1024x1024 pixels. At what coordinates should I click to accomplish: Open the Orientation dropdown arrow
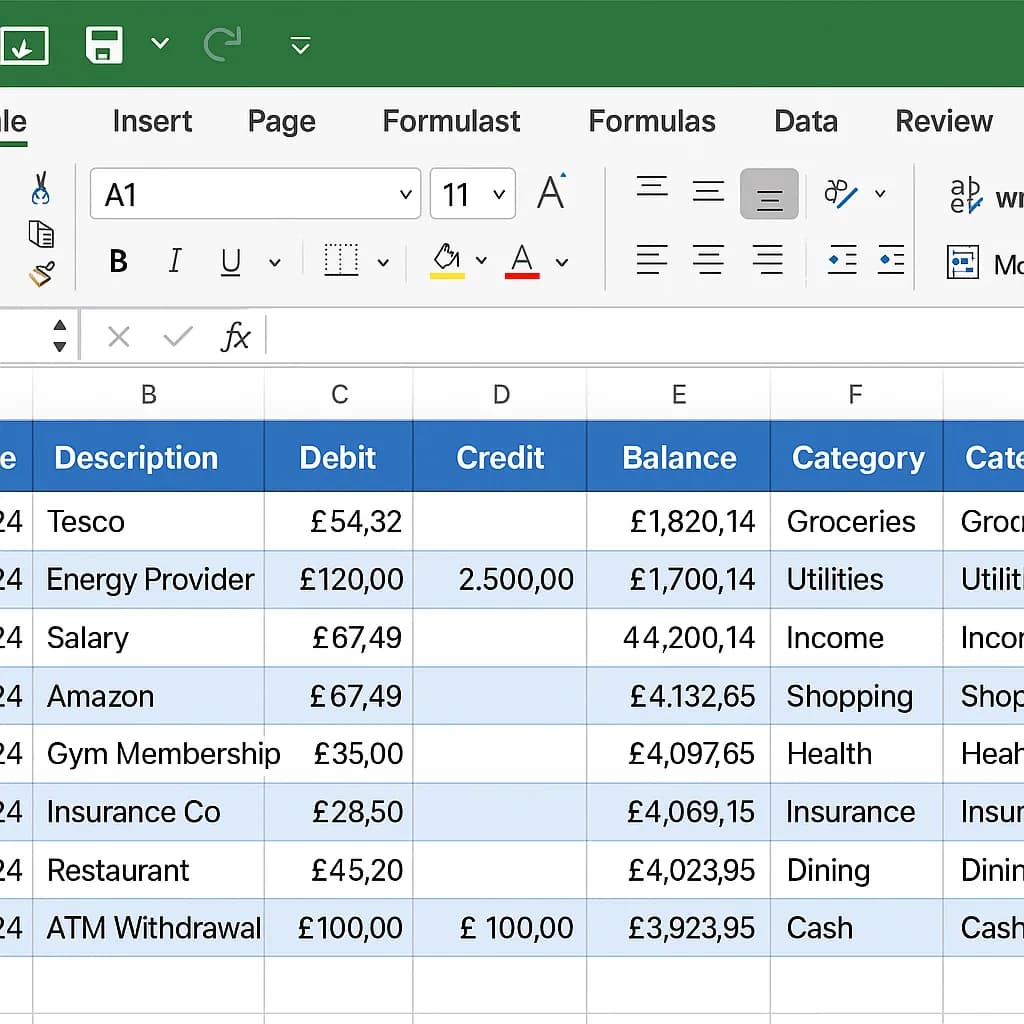[x=880, y=193]
